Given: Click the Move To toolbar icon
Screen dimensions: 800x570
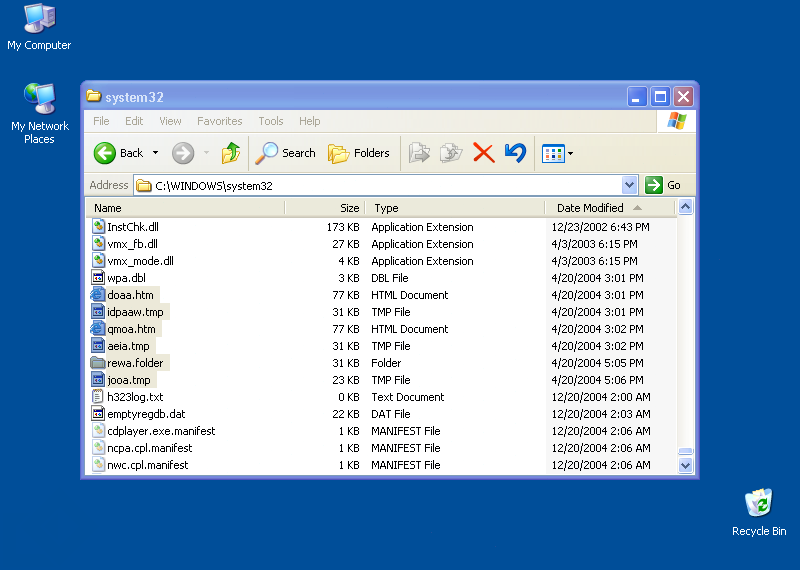Looking at the screenshot, I should point(419,153).
